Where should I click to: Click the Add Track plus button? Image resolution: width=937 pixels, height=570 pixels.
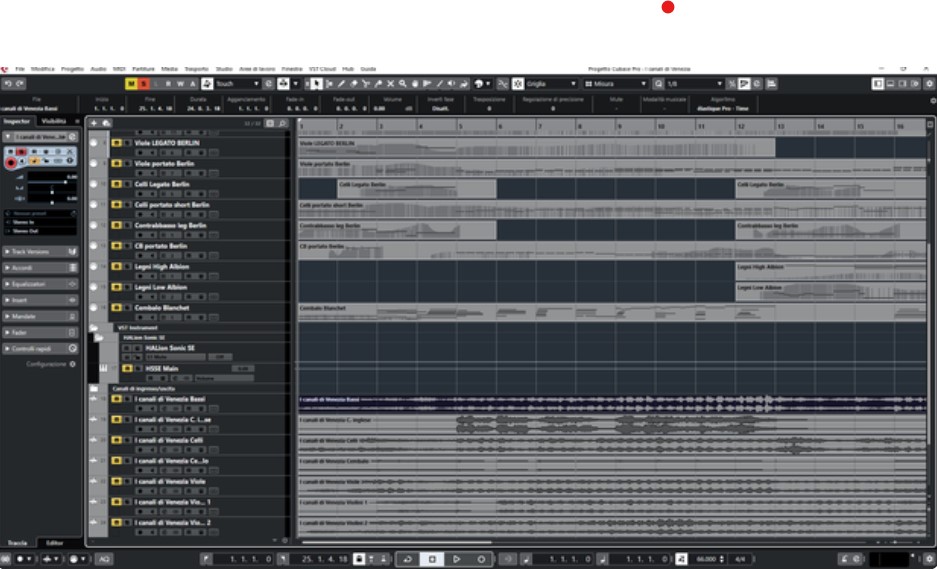[94, 123]
